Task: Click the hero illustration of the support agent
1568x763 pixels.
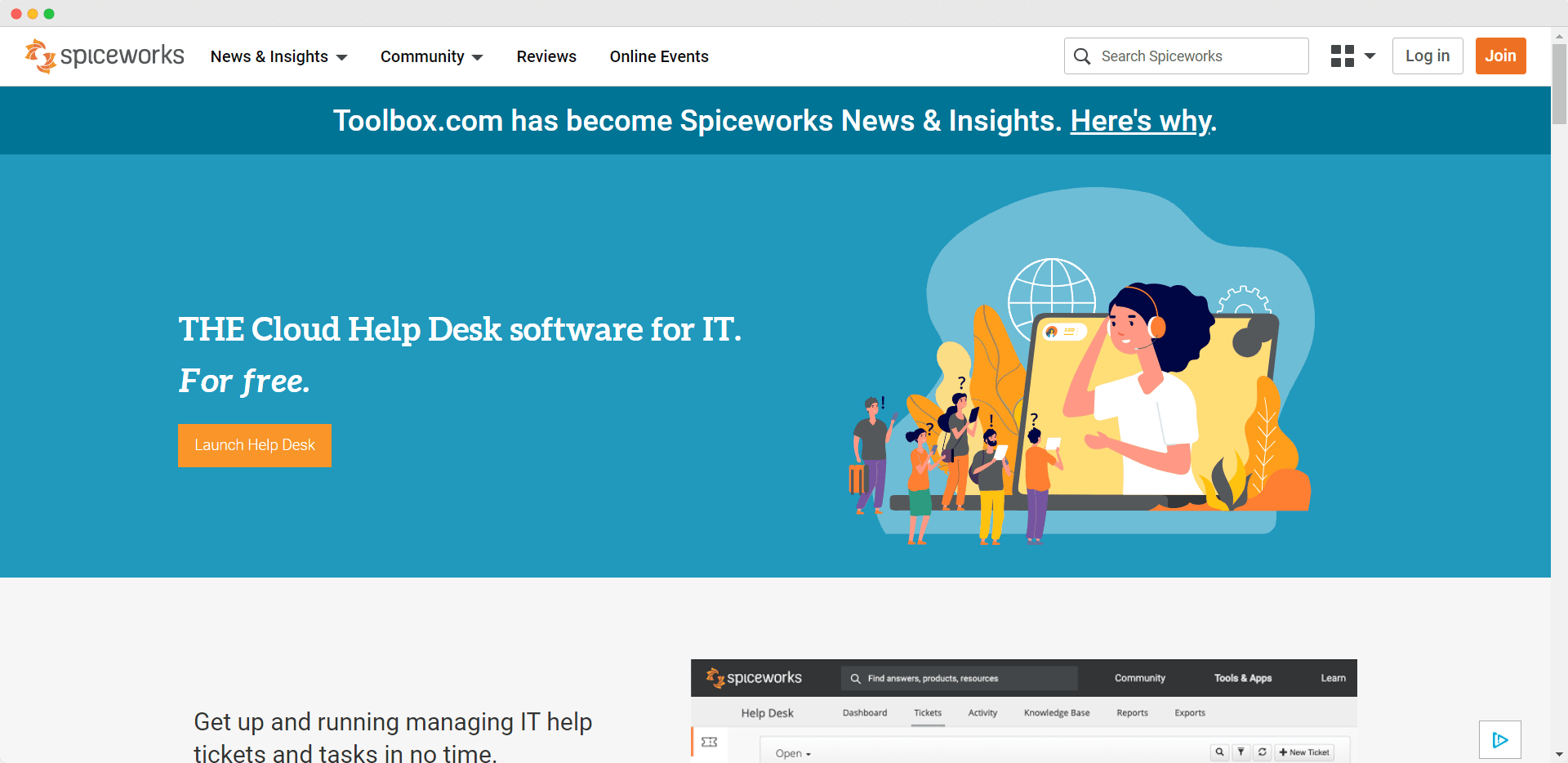Action: [x=1082, y=366]
